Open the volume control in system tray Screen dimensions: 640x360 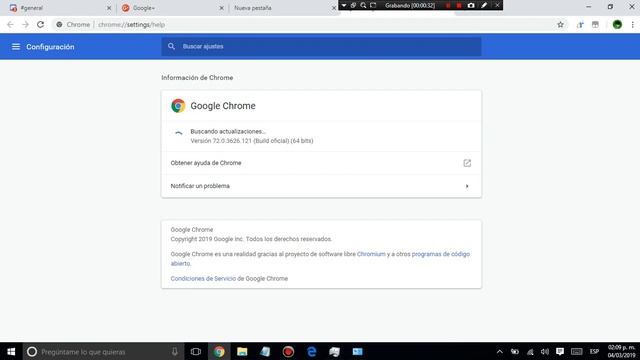(545, 351)
